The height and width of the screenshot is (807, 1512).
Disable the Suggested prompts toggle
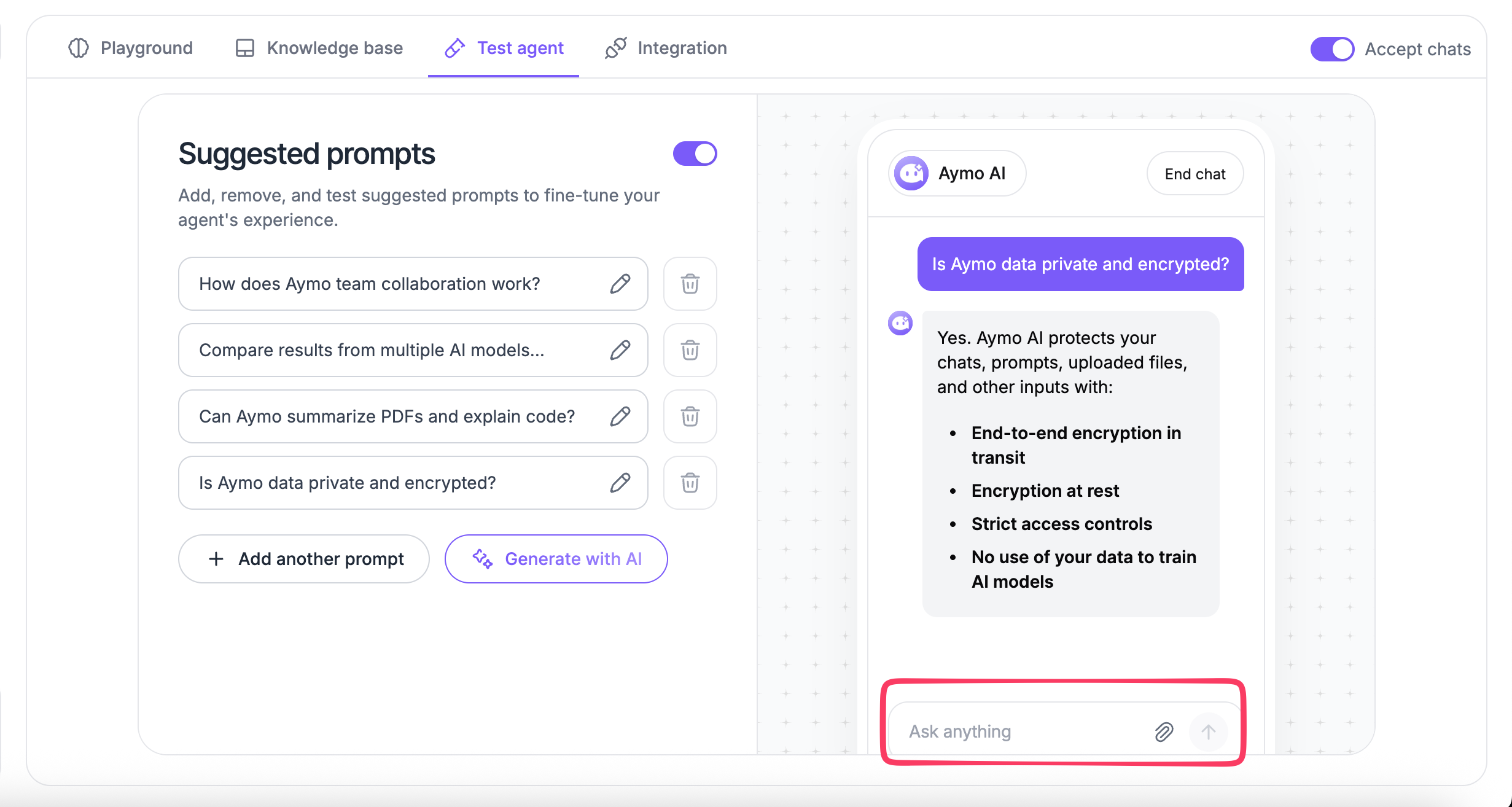click(x=695, y=154)
